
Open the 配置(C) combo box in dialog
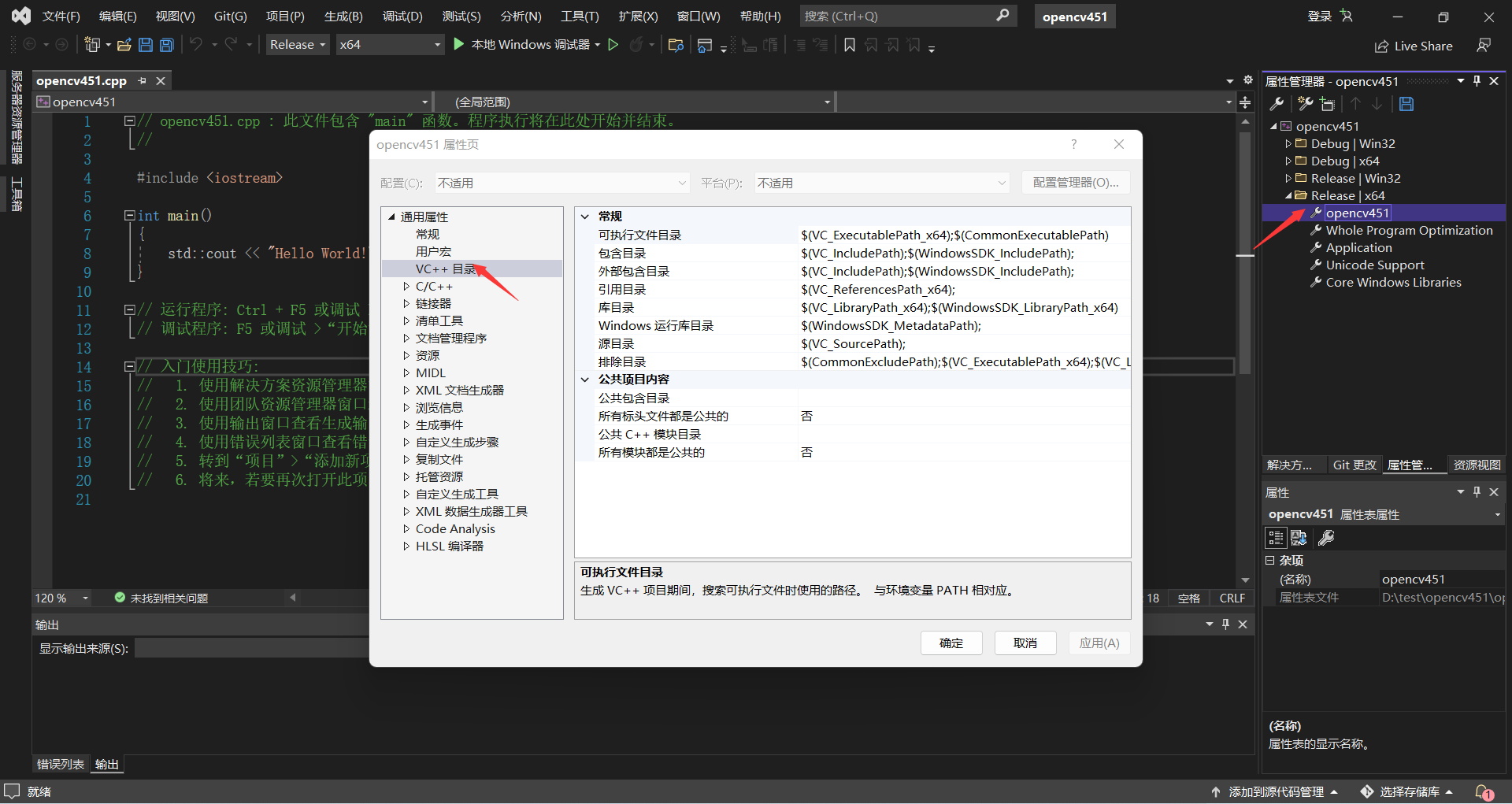pyautogui.click(x=562, y=183)
